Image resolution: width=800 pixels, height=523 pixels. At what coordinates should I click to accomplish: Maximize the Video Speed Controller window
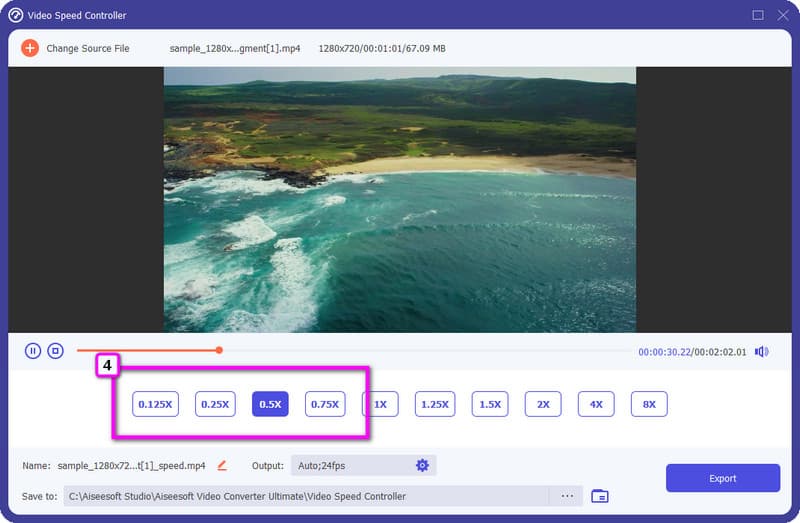click(758, 15)
